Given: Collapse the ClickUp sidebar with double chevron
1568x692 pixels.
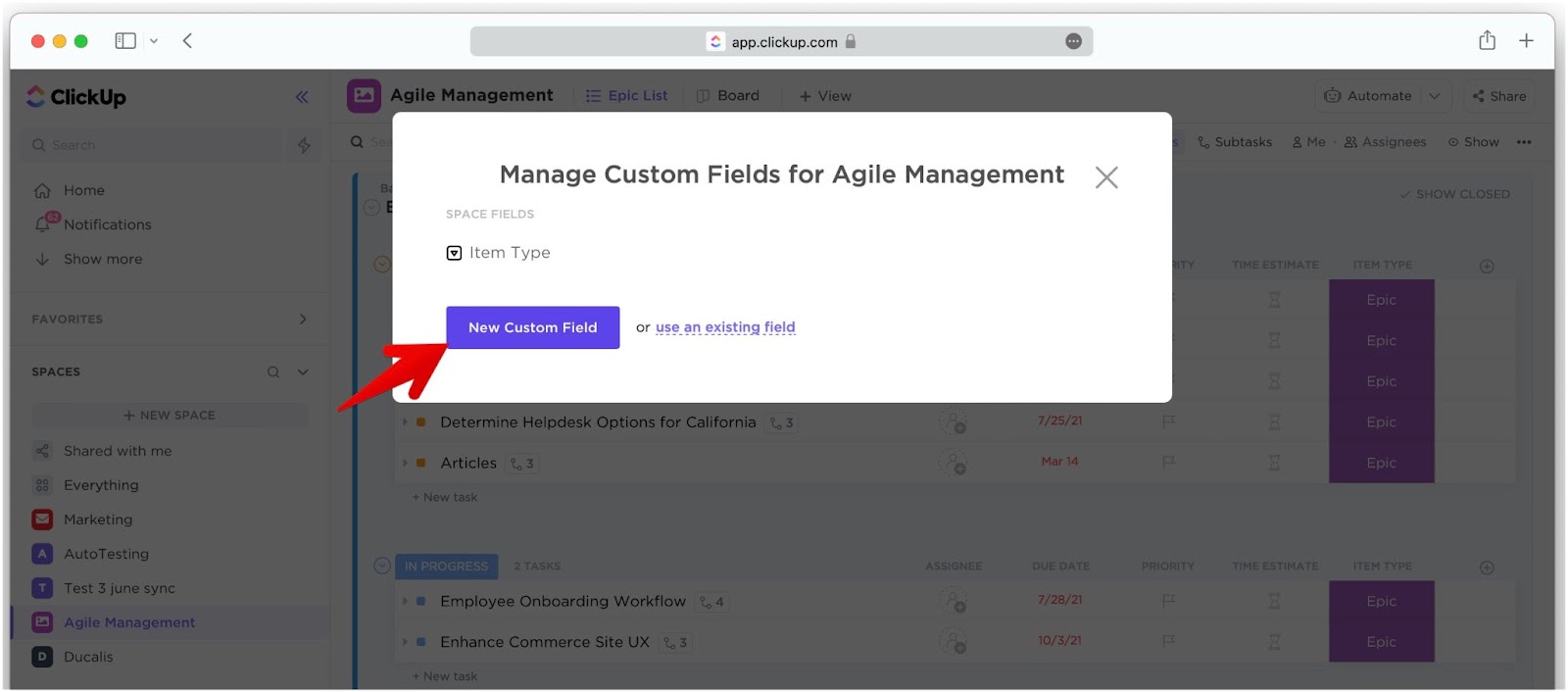Looking at the screenshot, I should pos(302,96).
